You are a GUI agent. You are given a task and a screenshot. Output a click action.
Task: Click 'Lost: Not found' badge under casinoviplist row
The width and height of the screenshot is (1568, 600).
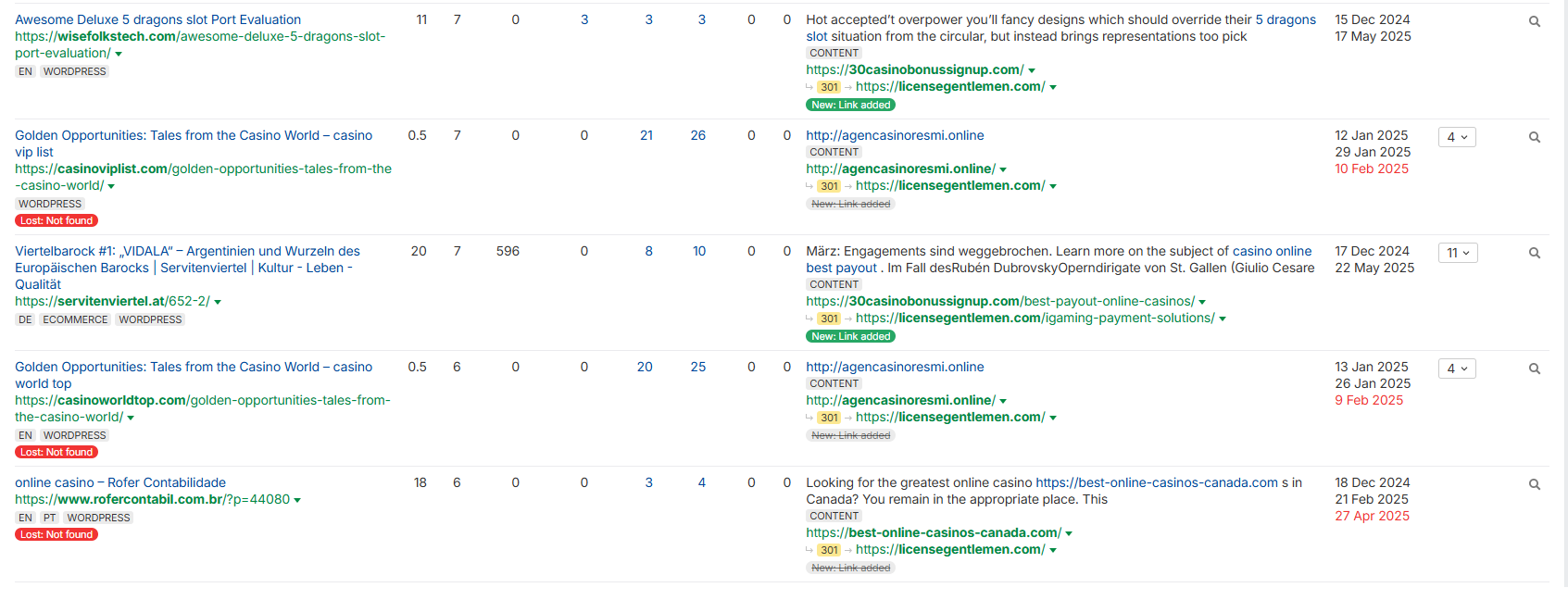point(56,220)
